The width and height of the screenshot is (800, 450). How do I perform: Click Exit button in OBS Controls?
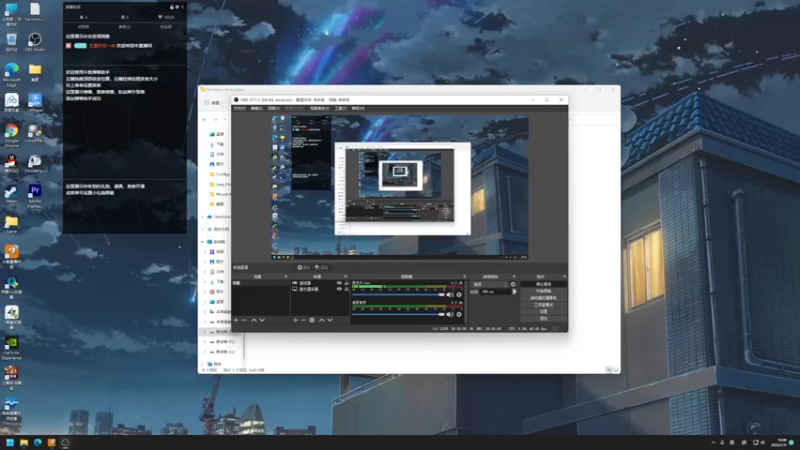[x=543, y=318]
